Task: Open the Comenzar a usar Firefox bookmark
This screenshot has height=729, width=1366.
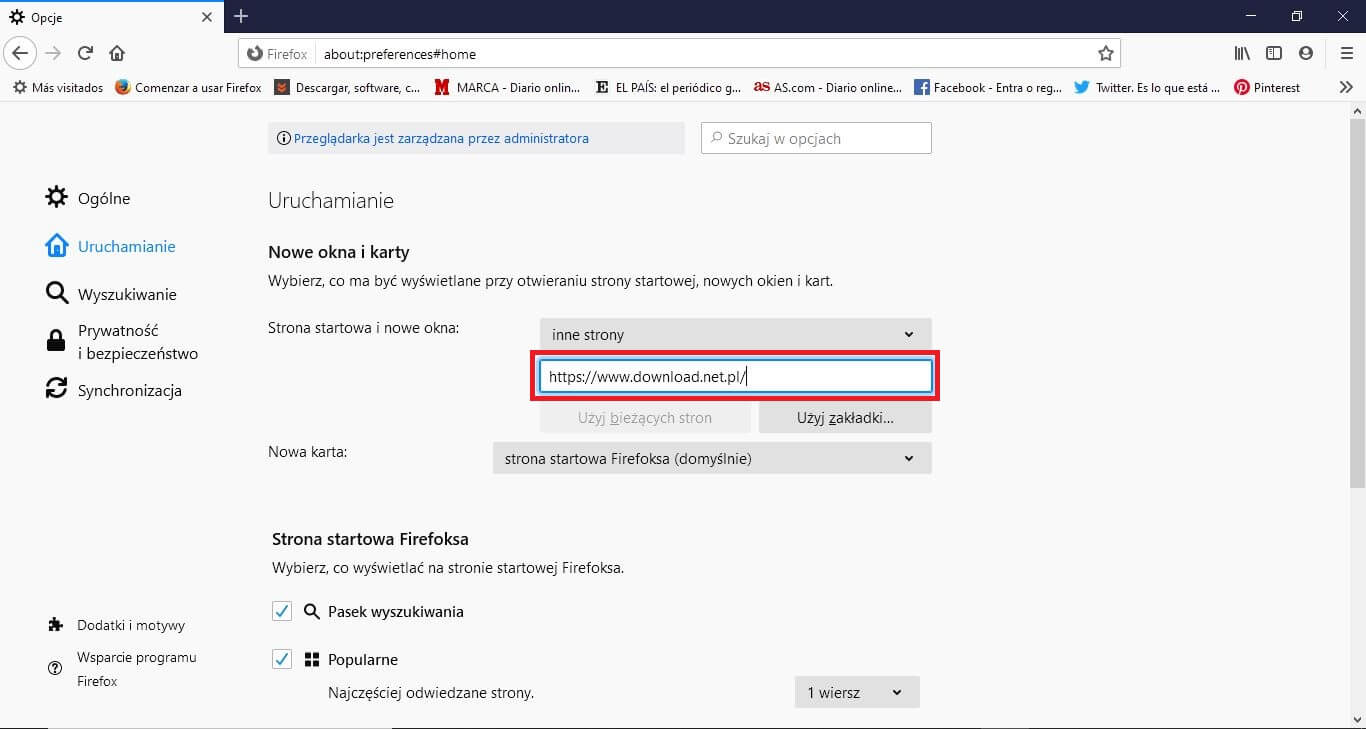Action: (x=188, y=88)
